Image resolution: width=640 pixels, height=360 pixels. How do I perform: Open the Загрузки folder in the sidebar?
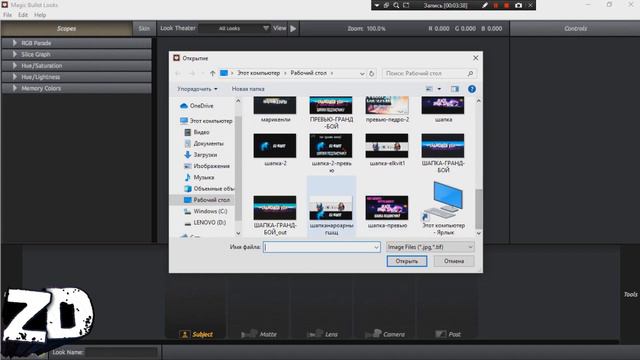click(x=200, y=155)
